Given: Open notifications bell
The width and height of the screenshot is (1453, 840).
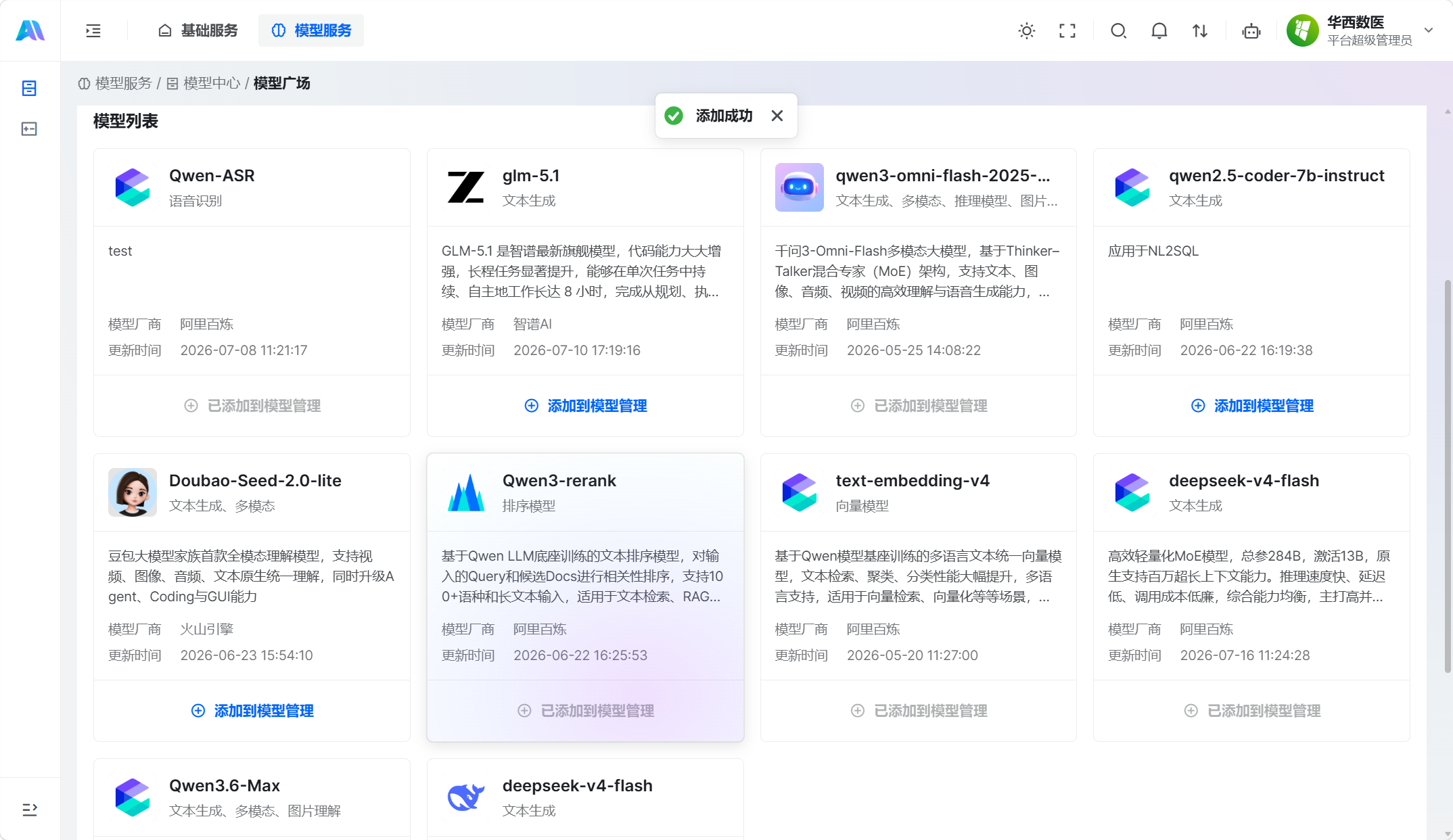Looking at the screenshot, I should pos(1159,30).
